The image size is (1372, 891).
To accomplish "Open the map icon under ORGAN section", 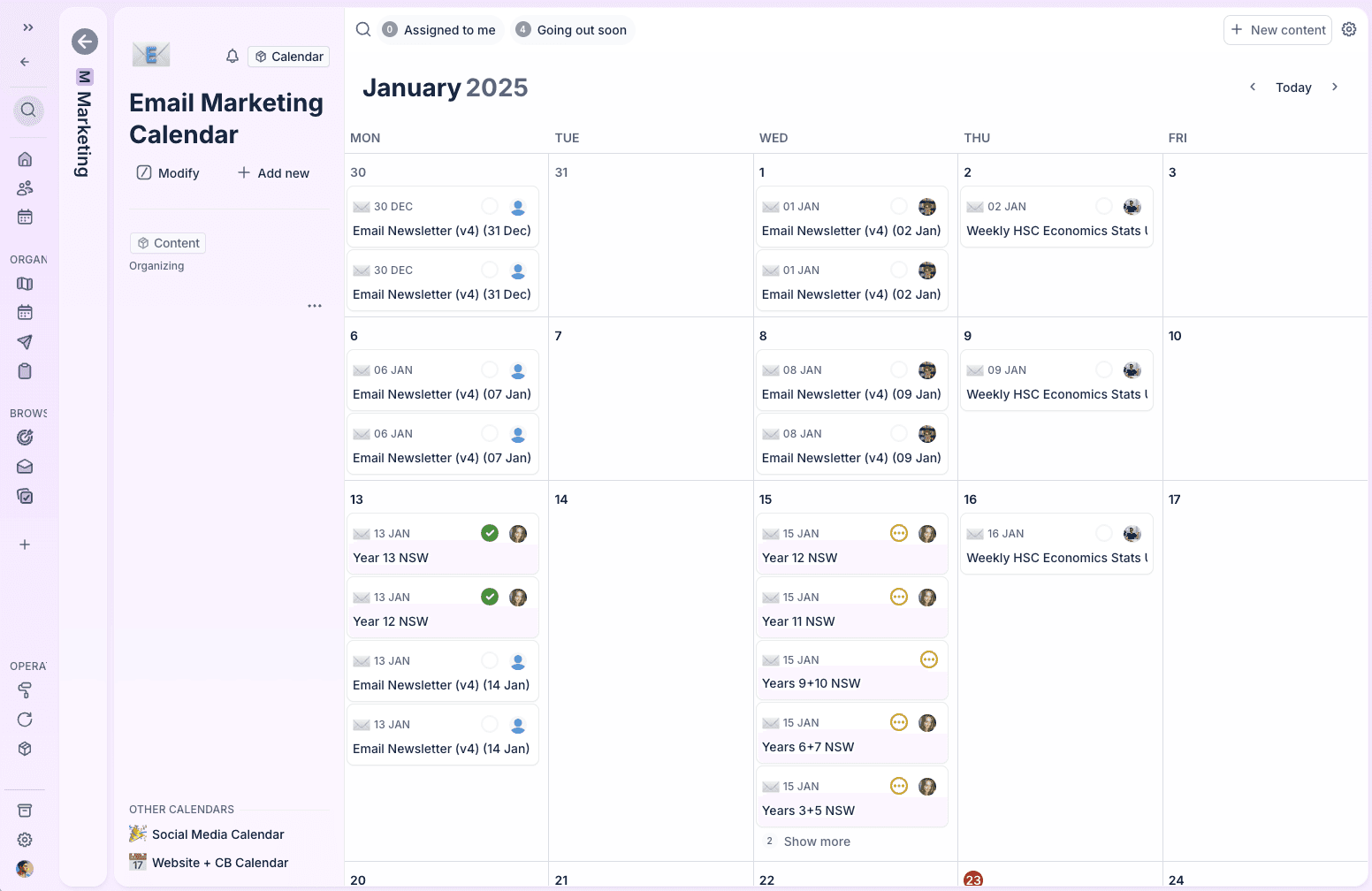I will coord(25,284).
